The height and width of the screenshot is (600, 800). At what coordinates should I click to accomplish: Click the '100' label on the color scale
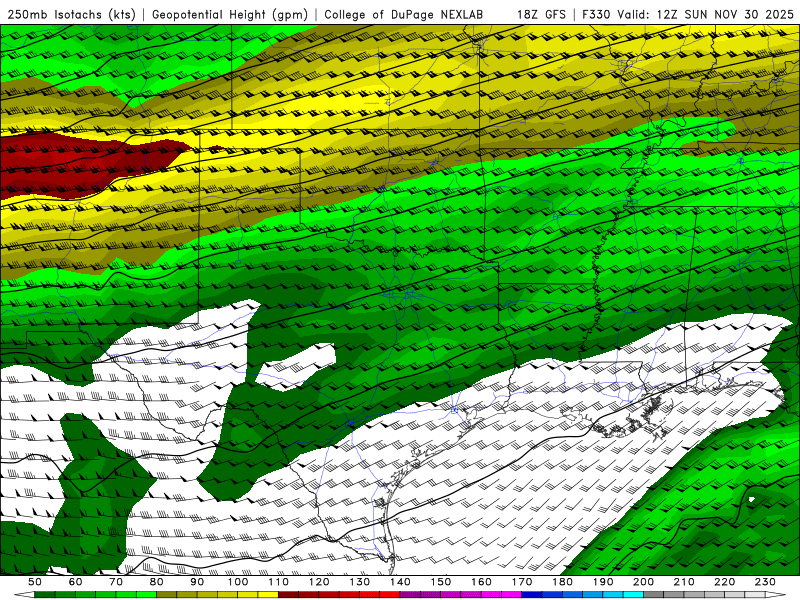[238, 582]
